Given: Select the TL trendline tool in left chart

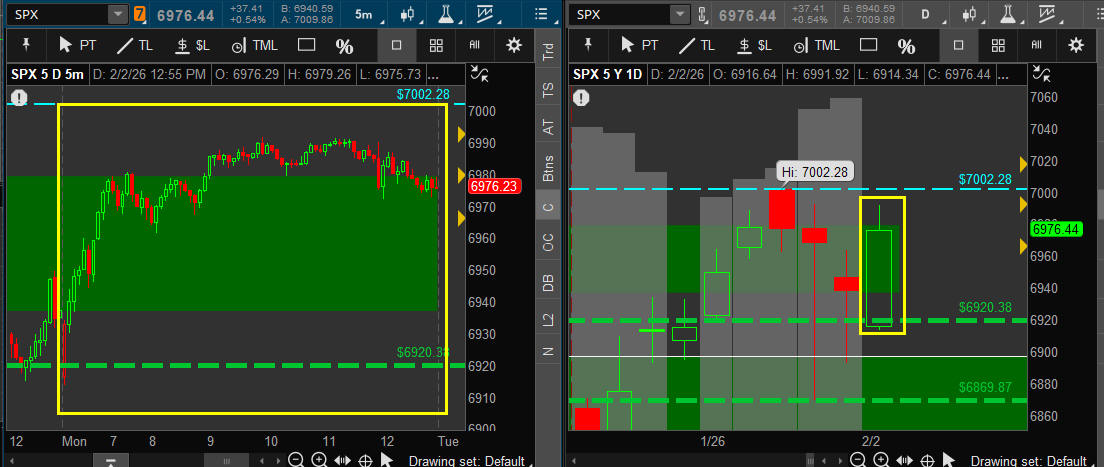Looking at the screenshot, I should point(134,45).
